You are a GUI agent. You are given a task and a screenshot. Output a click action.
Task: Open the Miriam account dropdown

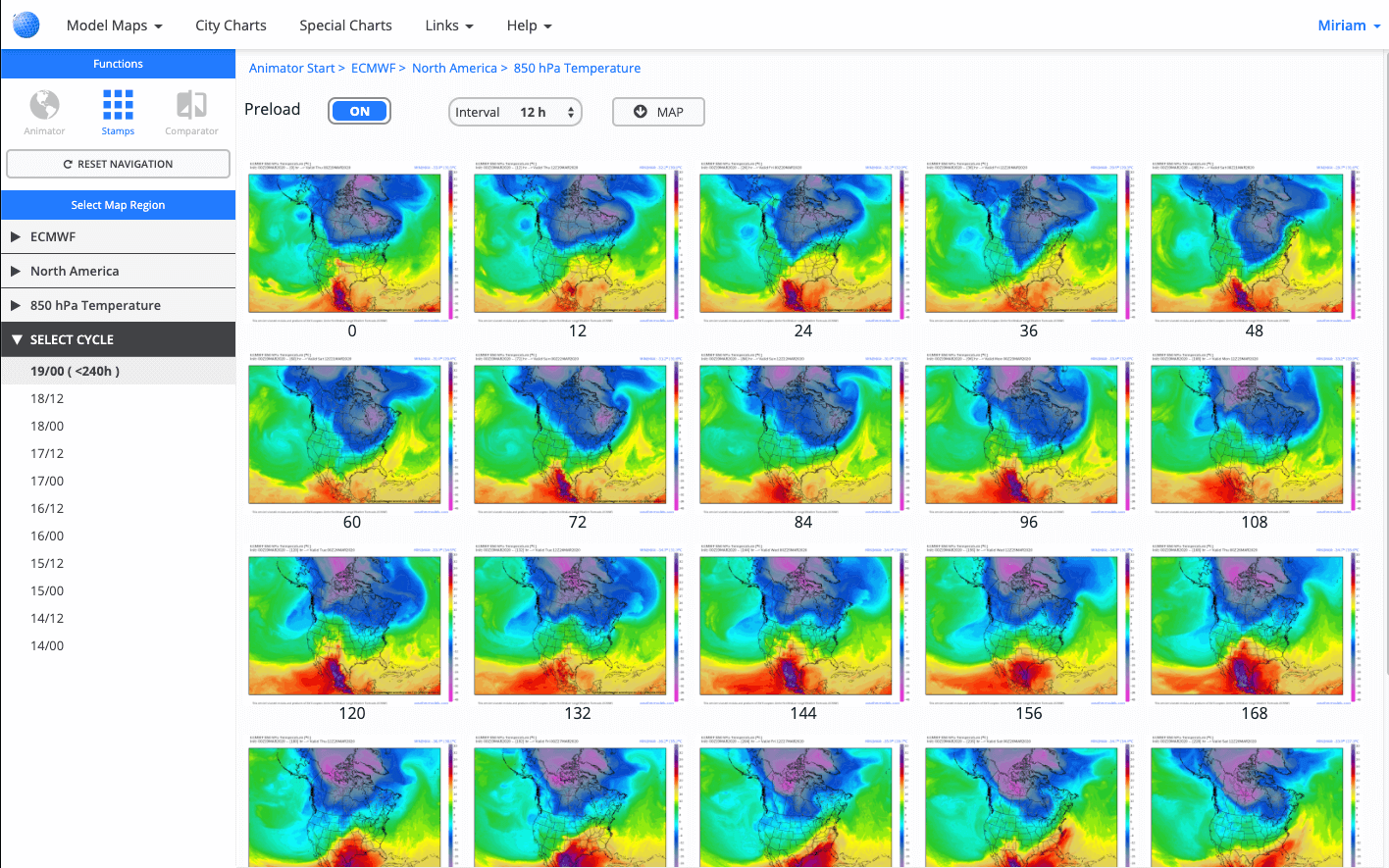pyautogui.click(x=1349, y=25)
